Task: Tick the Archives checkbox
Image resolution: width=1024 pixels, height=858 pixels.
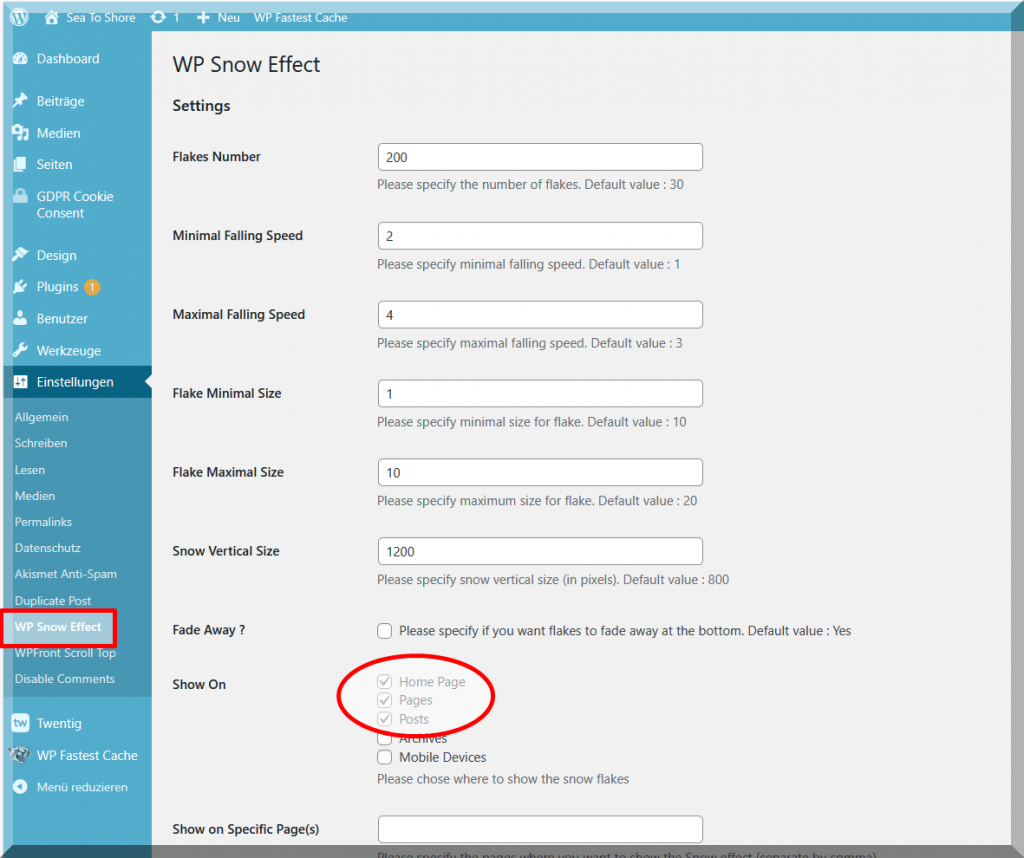Action: (x=385, y=739)
